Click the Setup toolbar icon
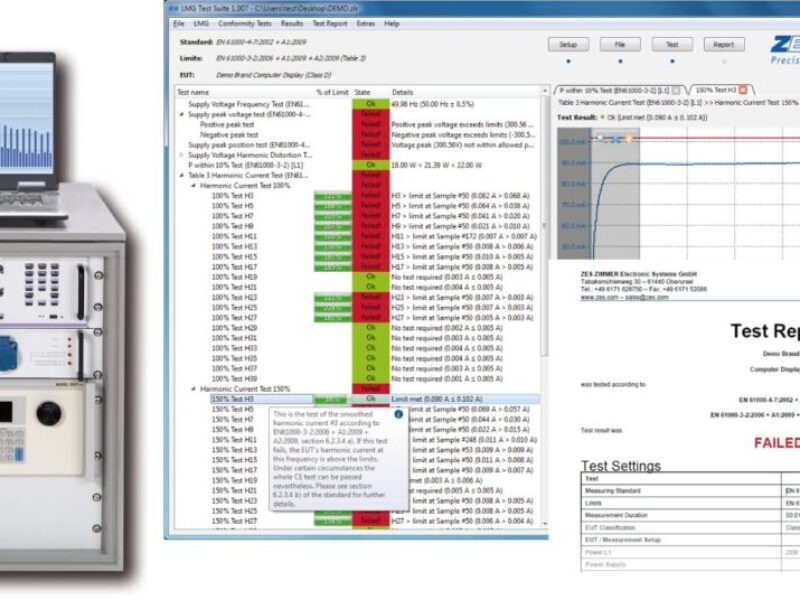 coord(568,44)
